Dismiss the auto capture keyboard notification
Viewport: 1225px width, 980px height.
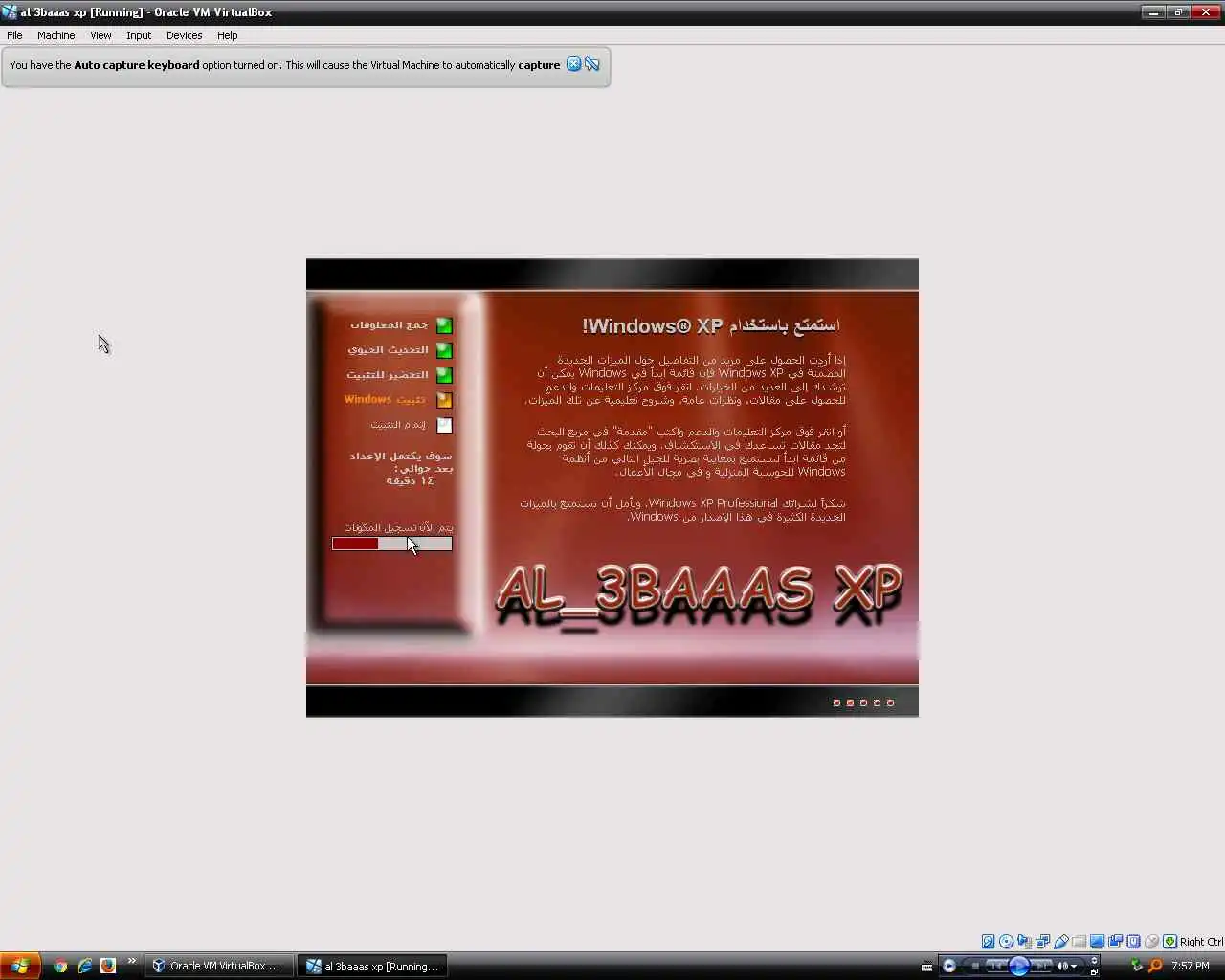(x=573, y=64)
